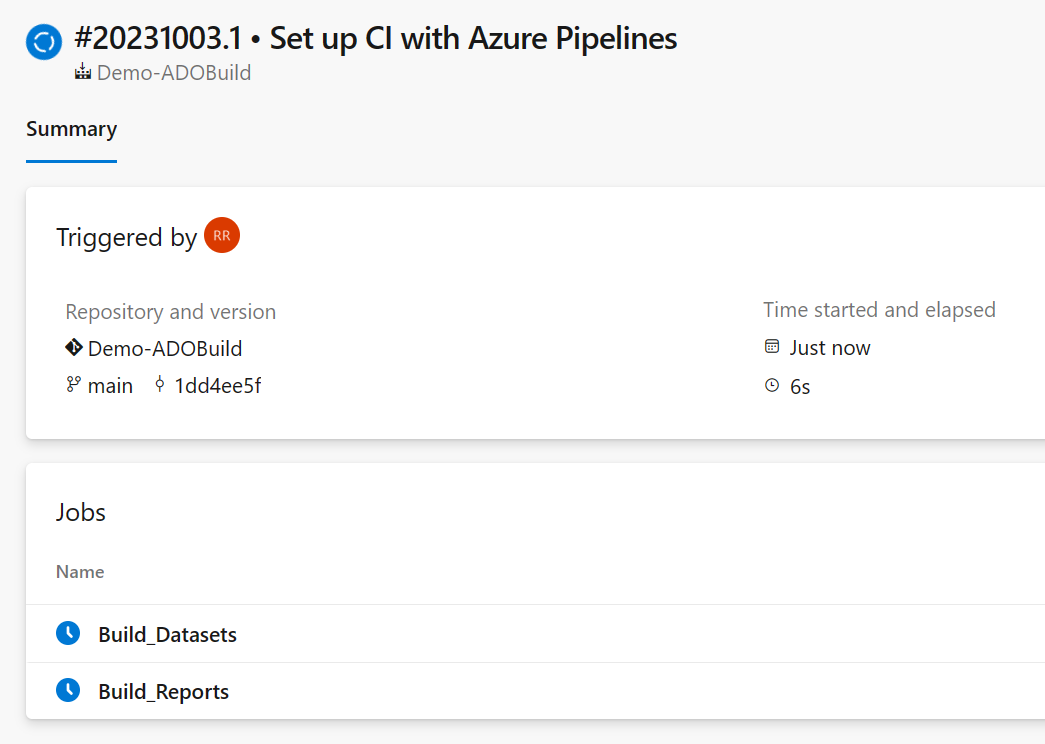The width and height of the screenshot is (1045, 744).
Task: Click the queued status icon for Build_Datasets
Action: (x=67, y=632)
